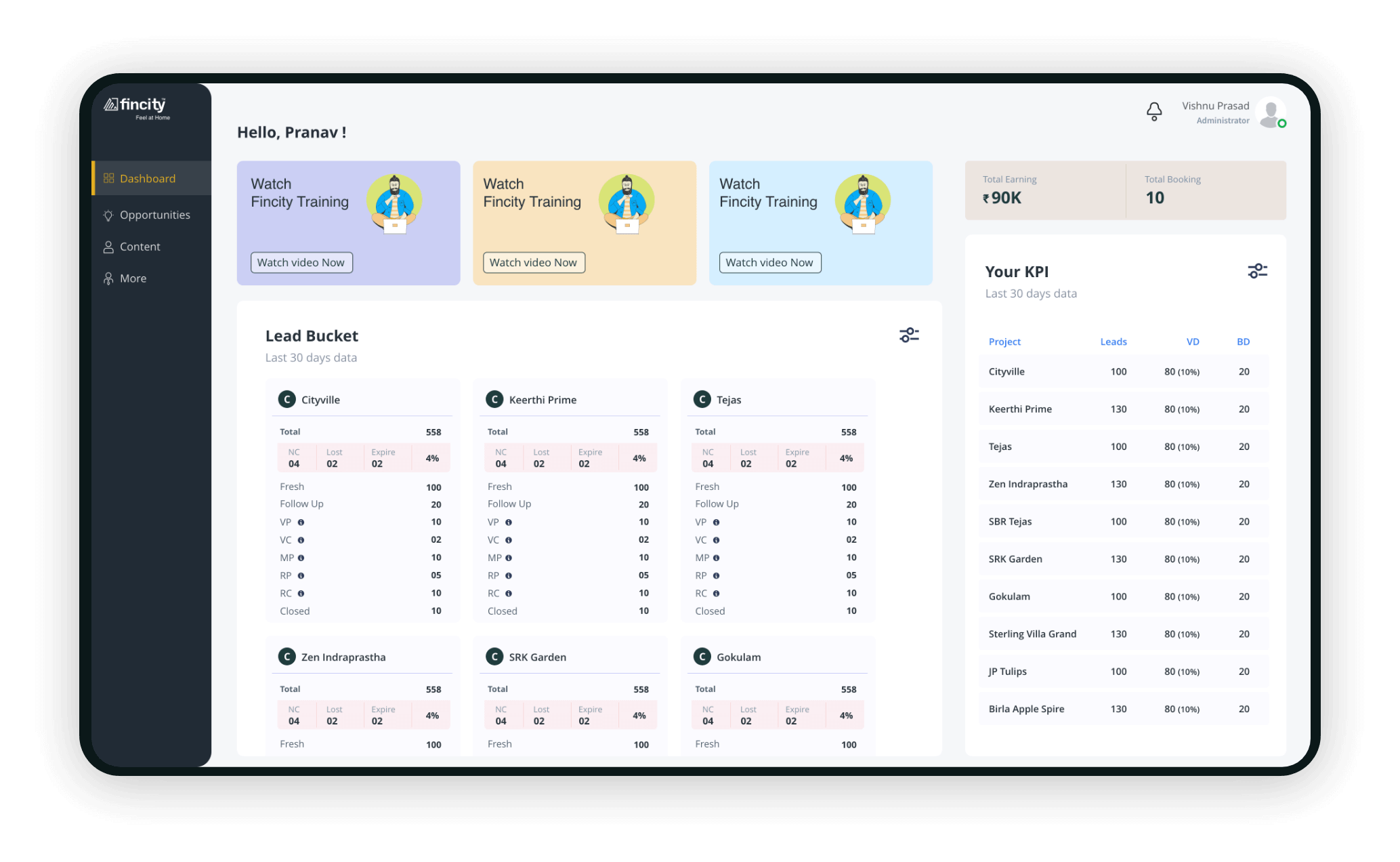Select Birla Apple Spire KPI row
The height and width of the screenshot is (862, 1400).
pos(1124,709)
